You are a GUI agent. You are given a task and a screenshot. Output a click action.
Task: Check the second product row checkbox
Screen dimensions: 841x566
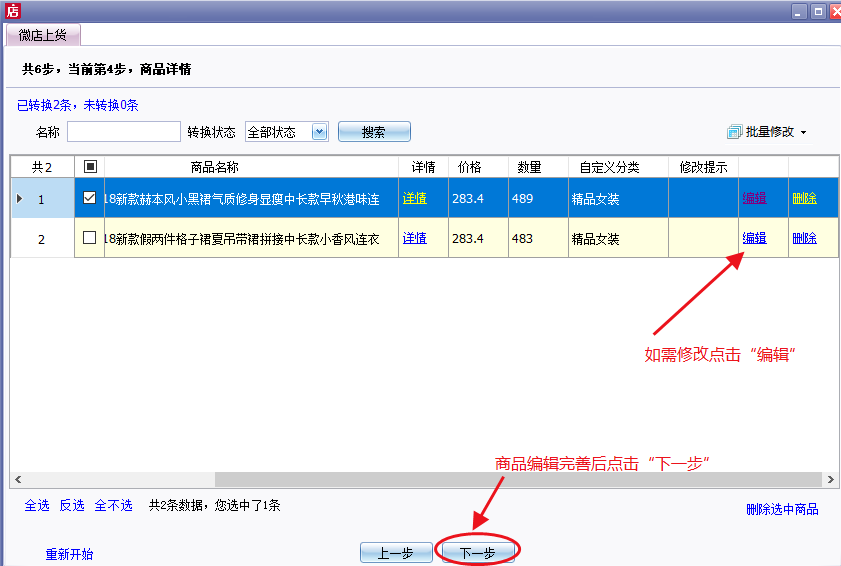90,238
